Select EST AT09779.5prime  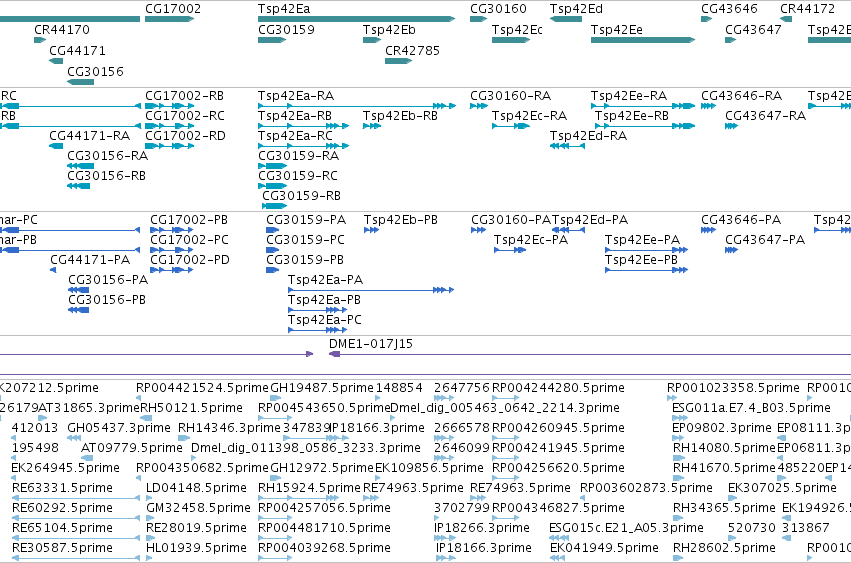tap(131, 448)
